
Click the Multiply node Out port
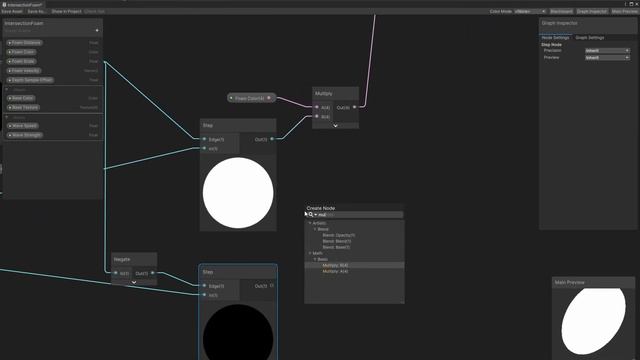[354, 107]
